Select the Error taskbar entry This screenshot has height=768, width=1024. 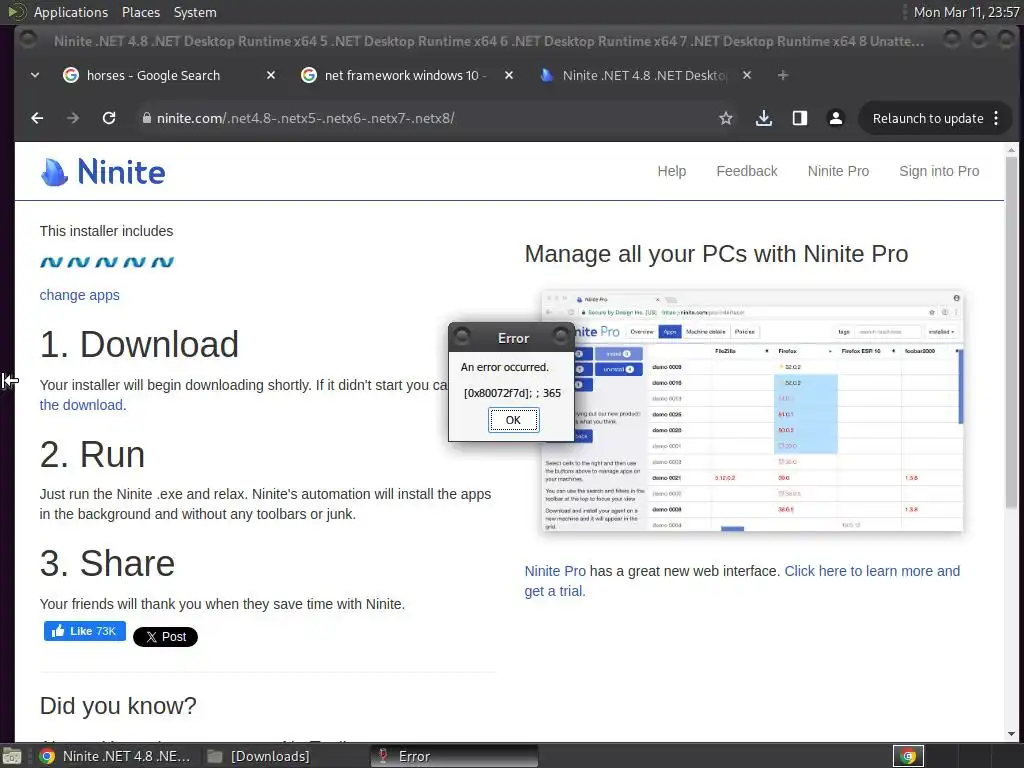[x=454, y=756]
